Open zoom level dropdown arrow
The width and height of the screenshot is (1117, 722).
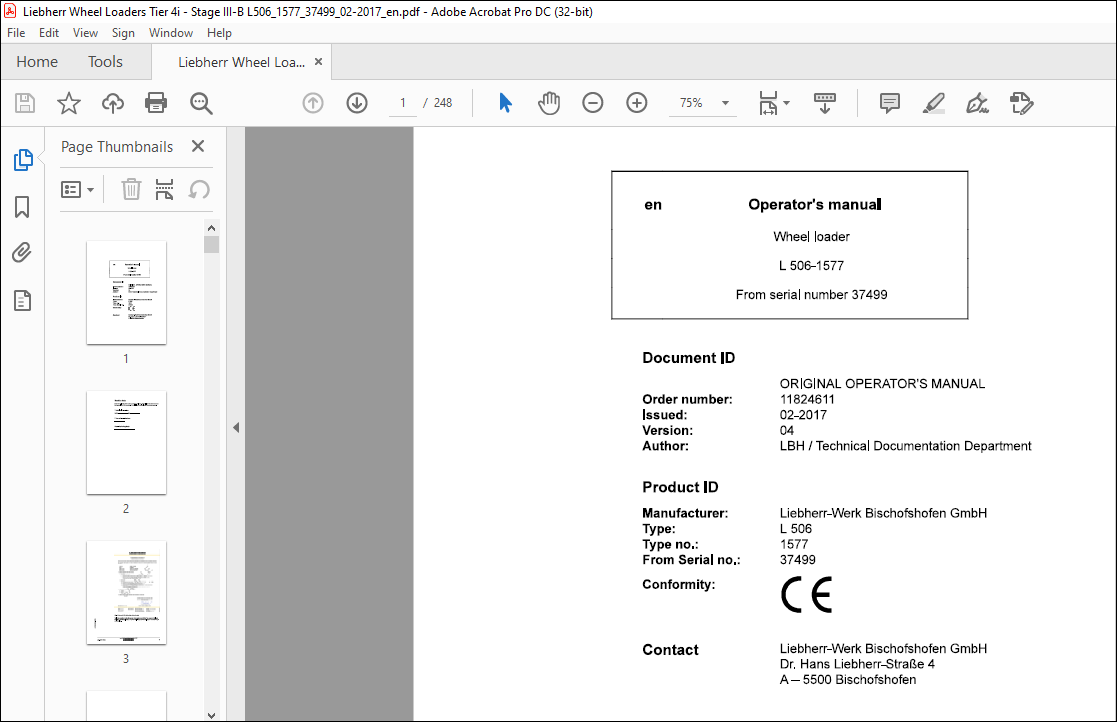(x=725, y=103)
